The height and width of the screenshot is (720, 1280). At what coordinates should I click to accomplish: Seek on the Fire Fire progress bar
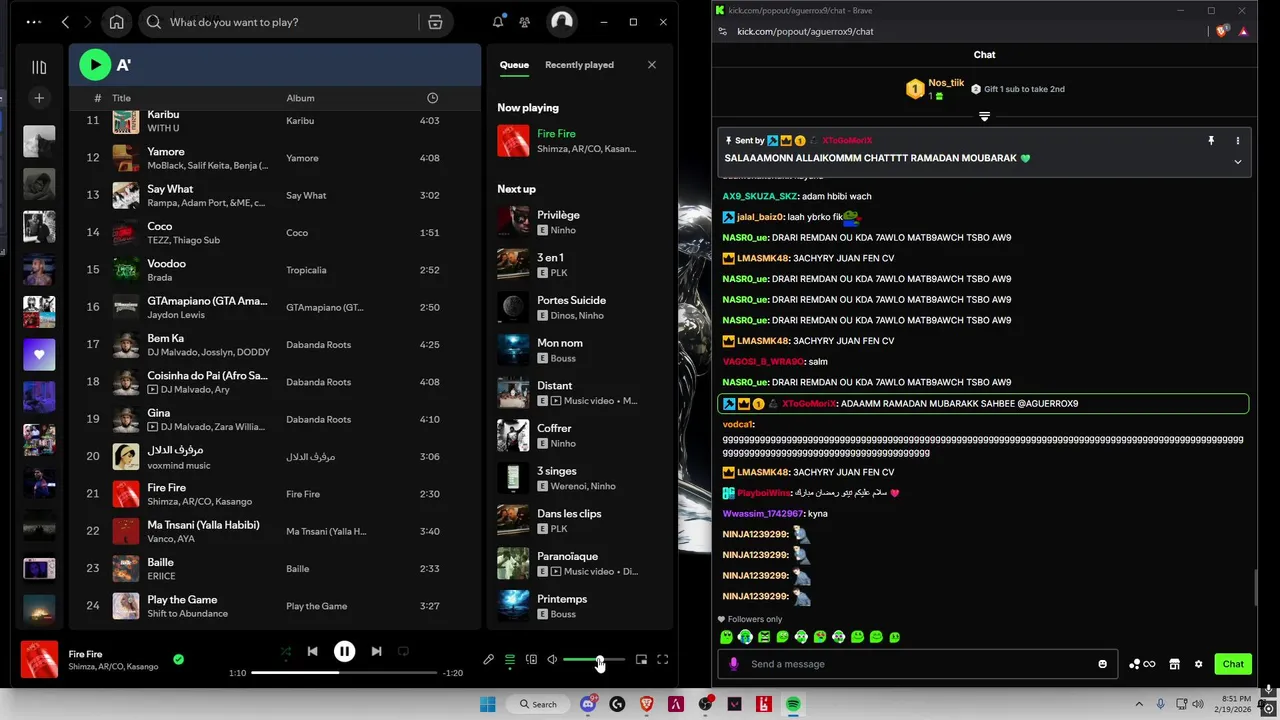coord(344,673)
